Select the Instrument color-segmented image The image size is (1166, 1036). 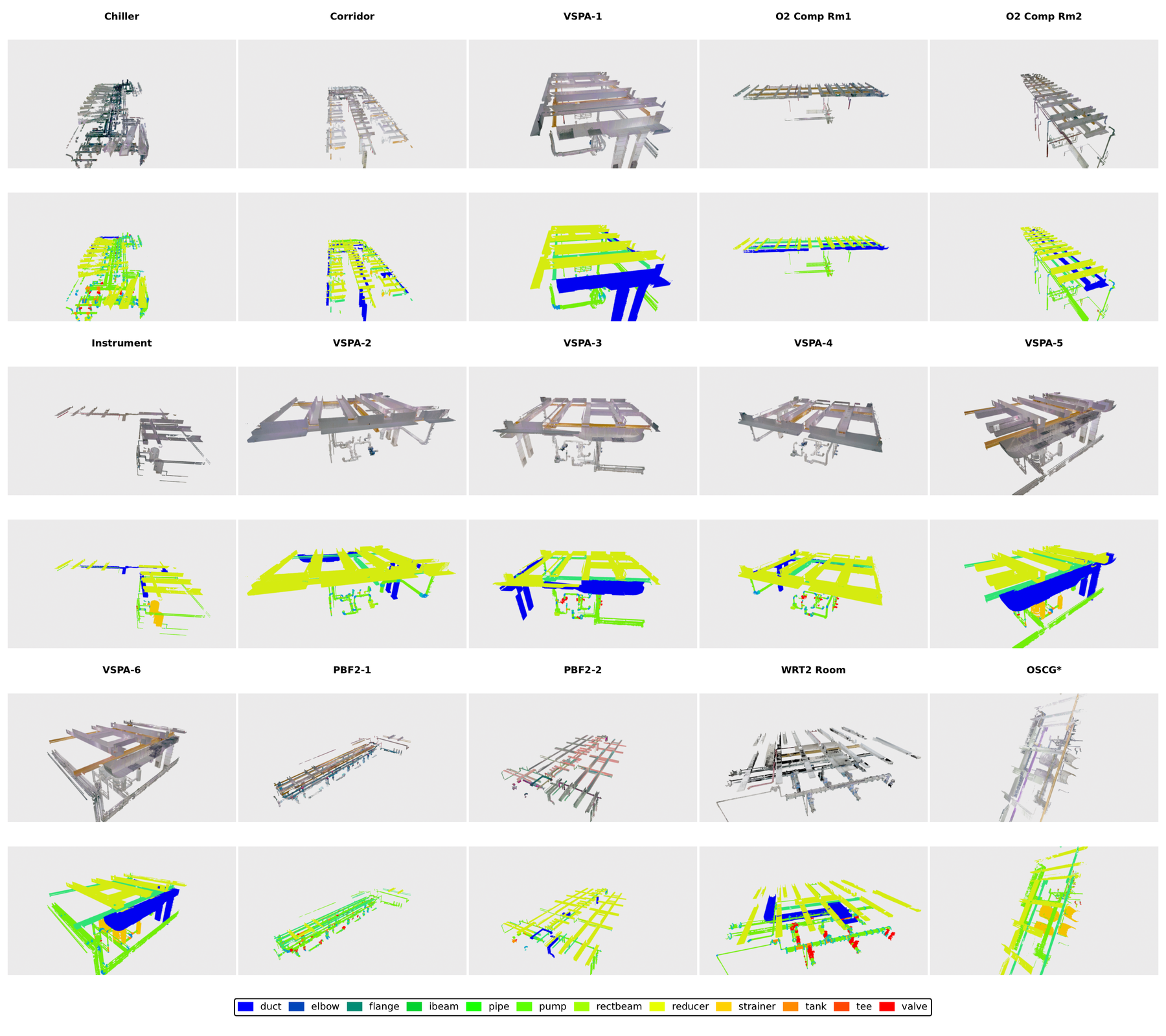122,584
